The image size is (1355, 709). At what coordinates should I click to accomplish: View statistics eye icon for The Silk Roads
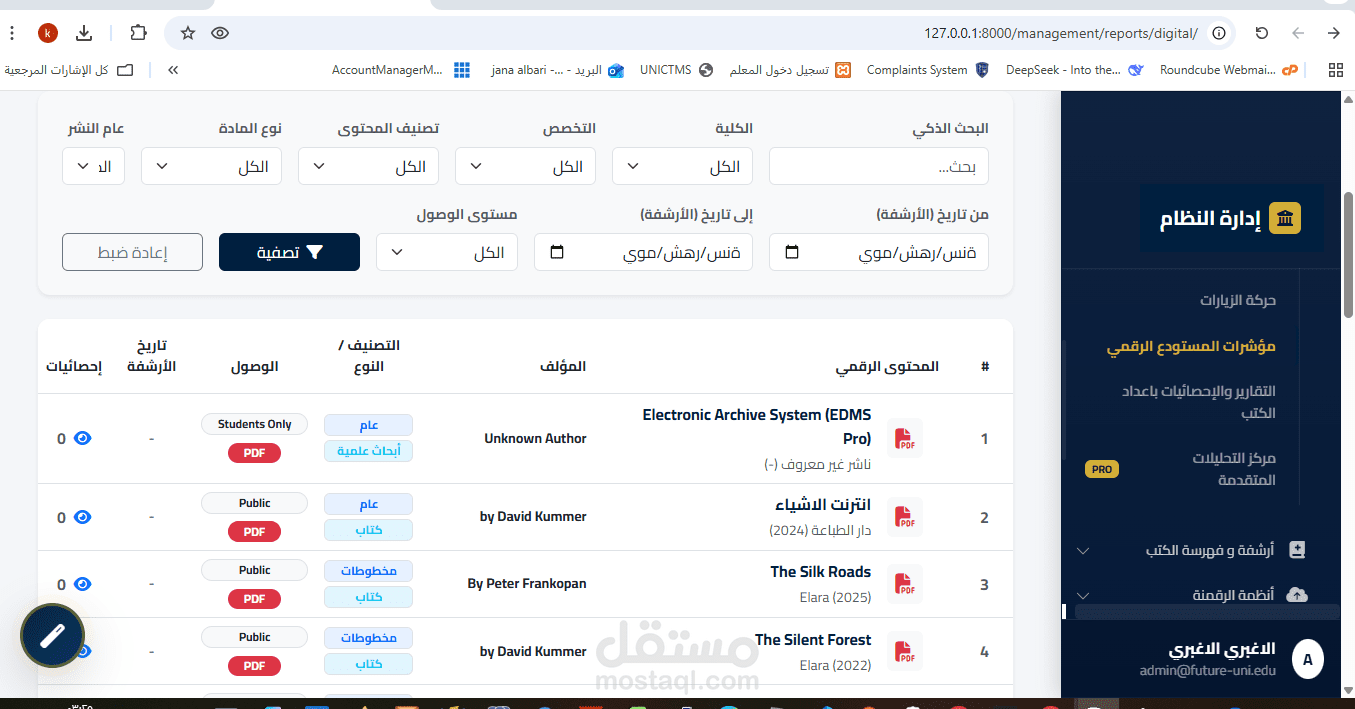point(83,584)
